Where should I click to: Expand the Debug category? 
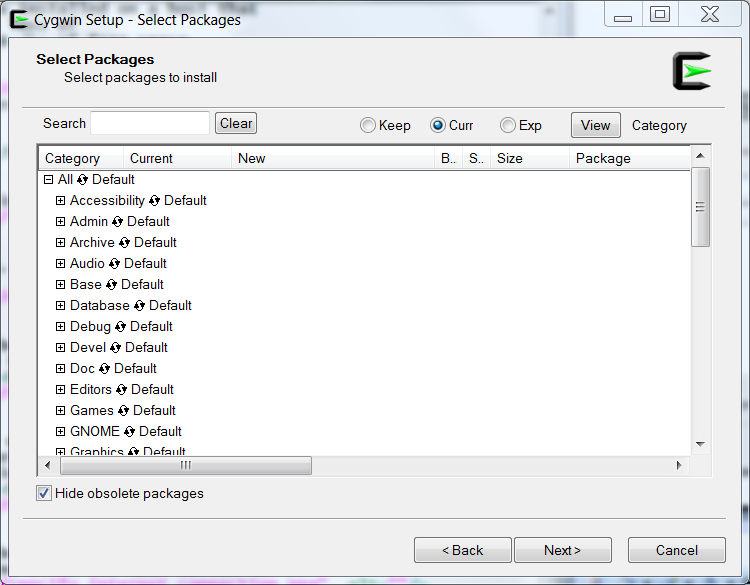pyautogui.click(x=60, y=327)
